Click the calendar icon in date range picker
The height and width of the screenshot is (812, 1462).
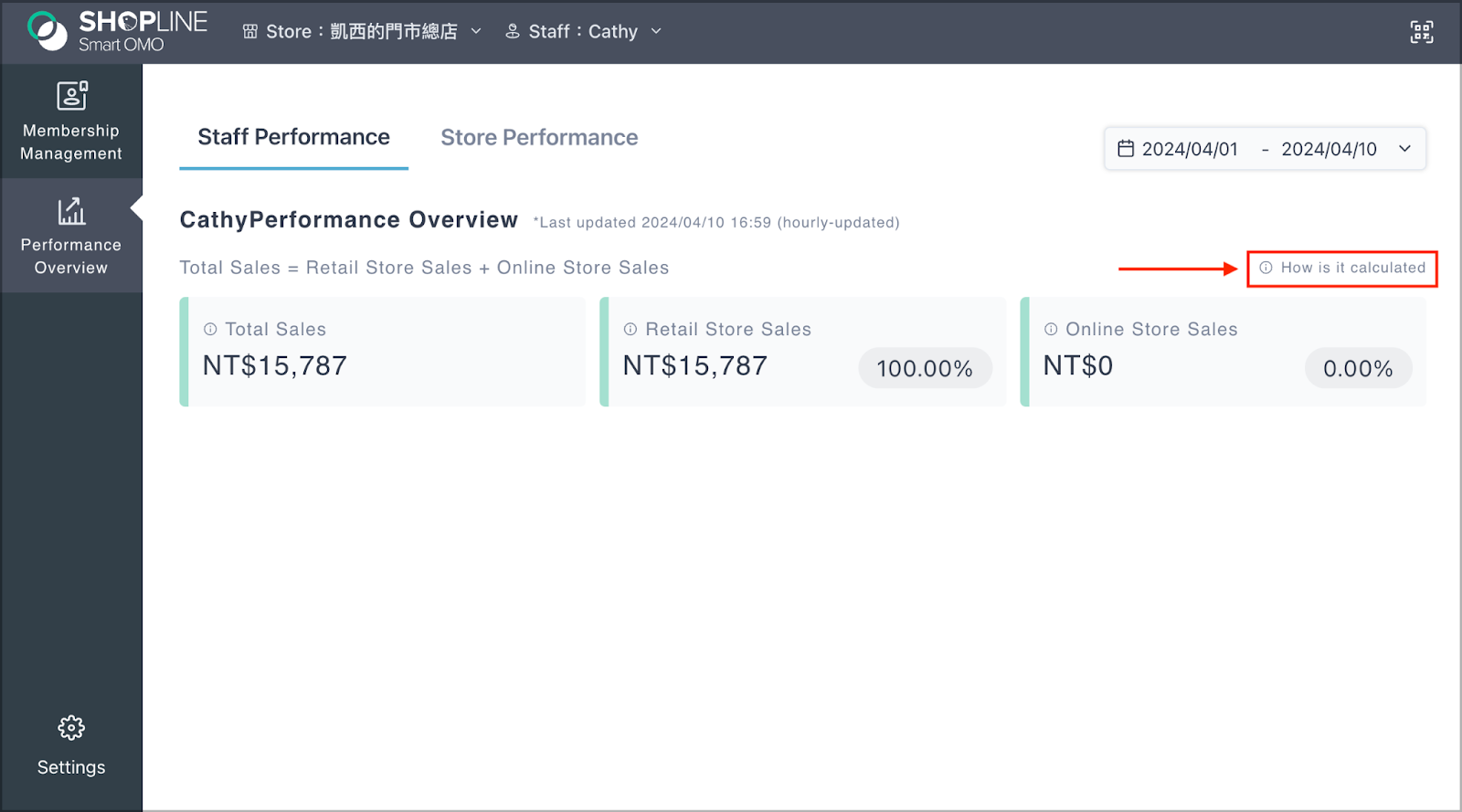click(x=1126, y=149)
